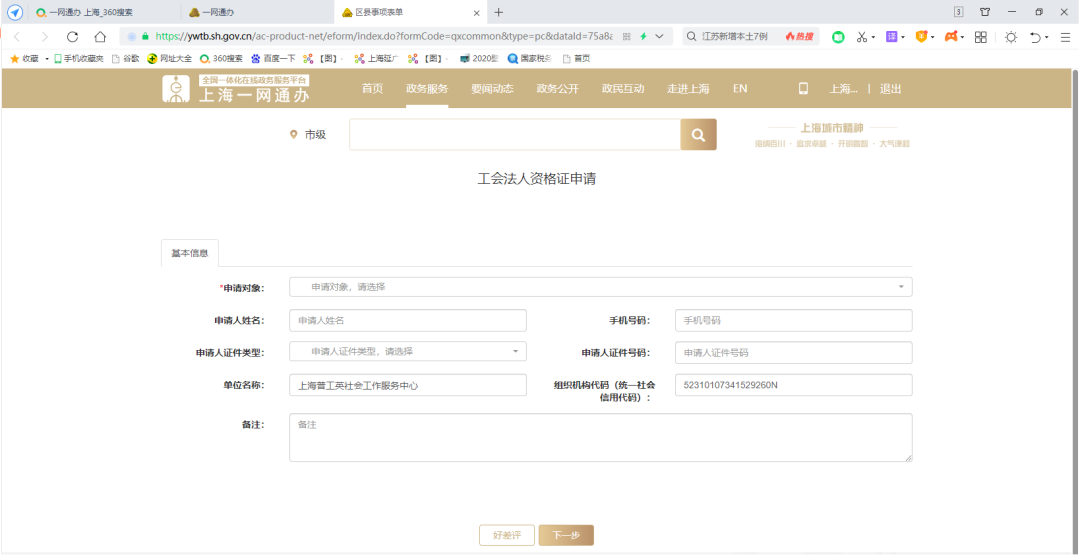Open 政务服务 navigation menu item
The image size is (1080, 555).
click(x=427, y=88)
